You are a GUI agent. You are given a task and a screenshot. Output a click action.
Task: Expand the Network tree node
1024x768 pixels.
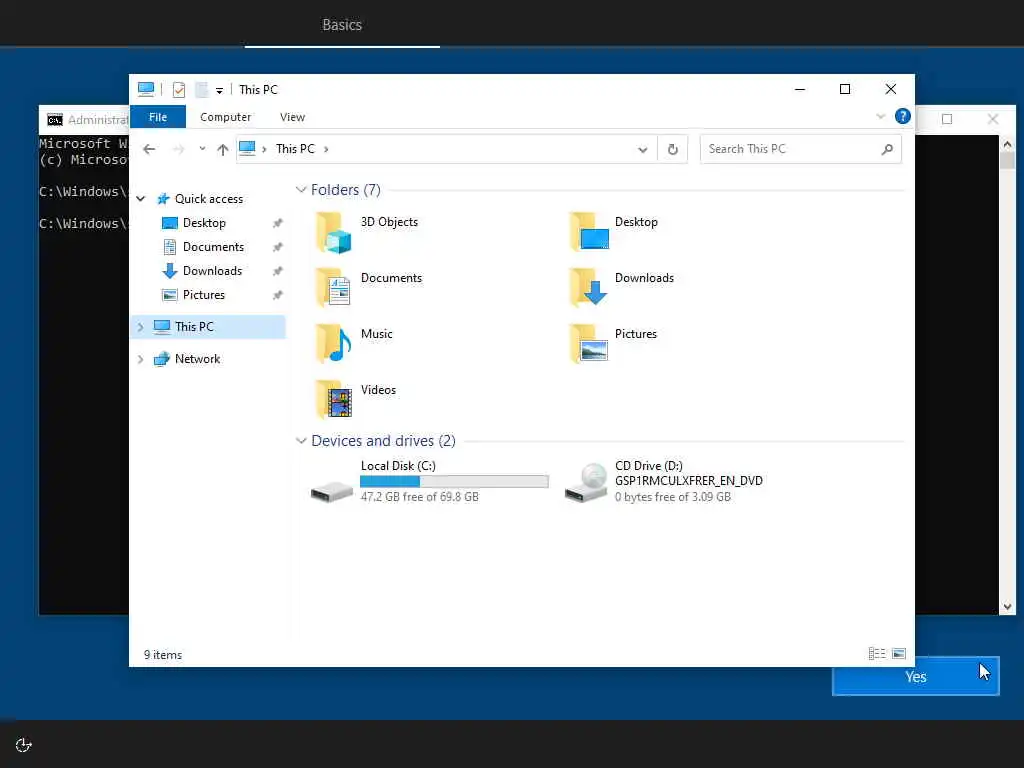point(140,359)
